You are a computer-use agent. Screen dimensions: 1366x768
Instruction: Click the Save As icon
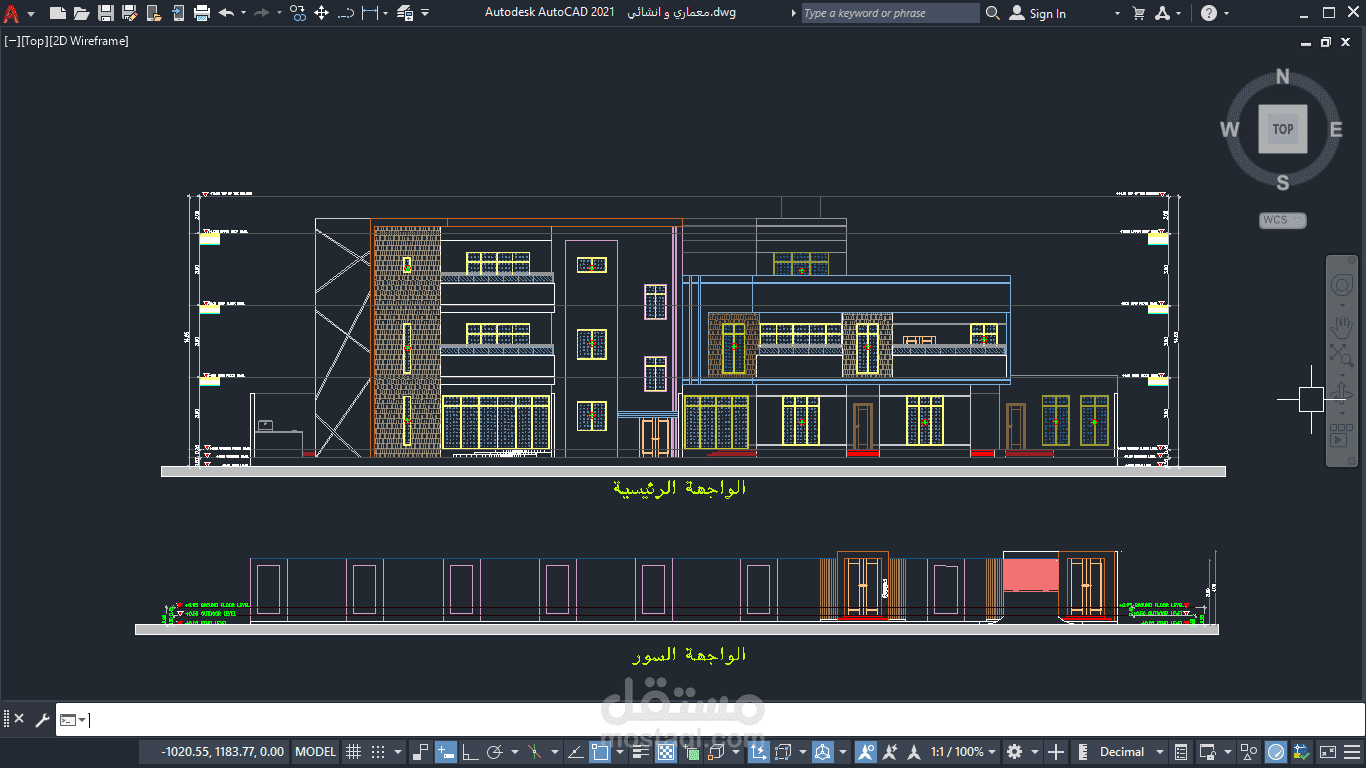click(130, 14)
